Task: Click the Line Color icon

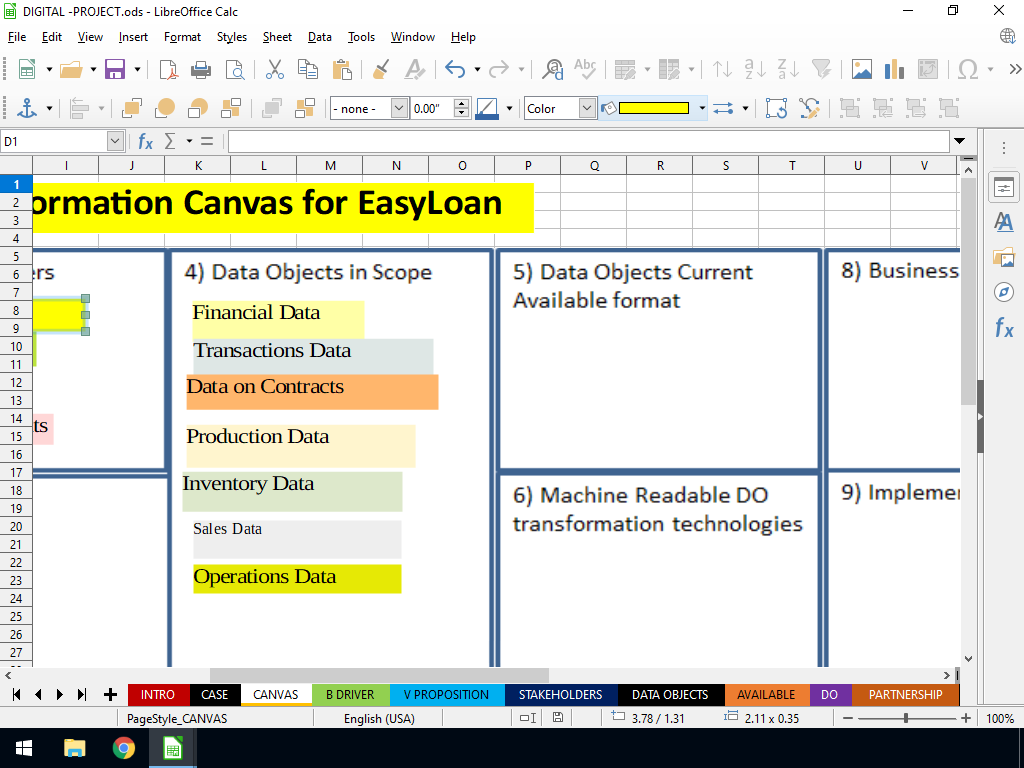Action: (x=487, y=108)
